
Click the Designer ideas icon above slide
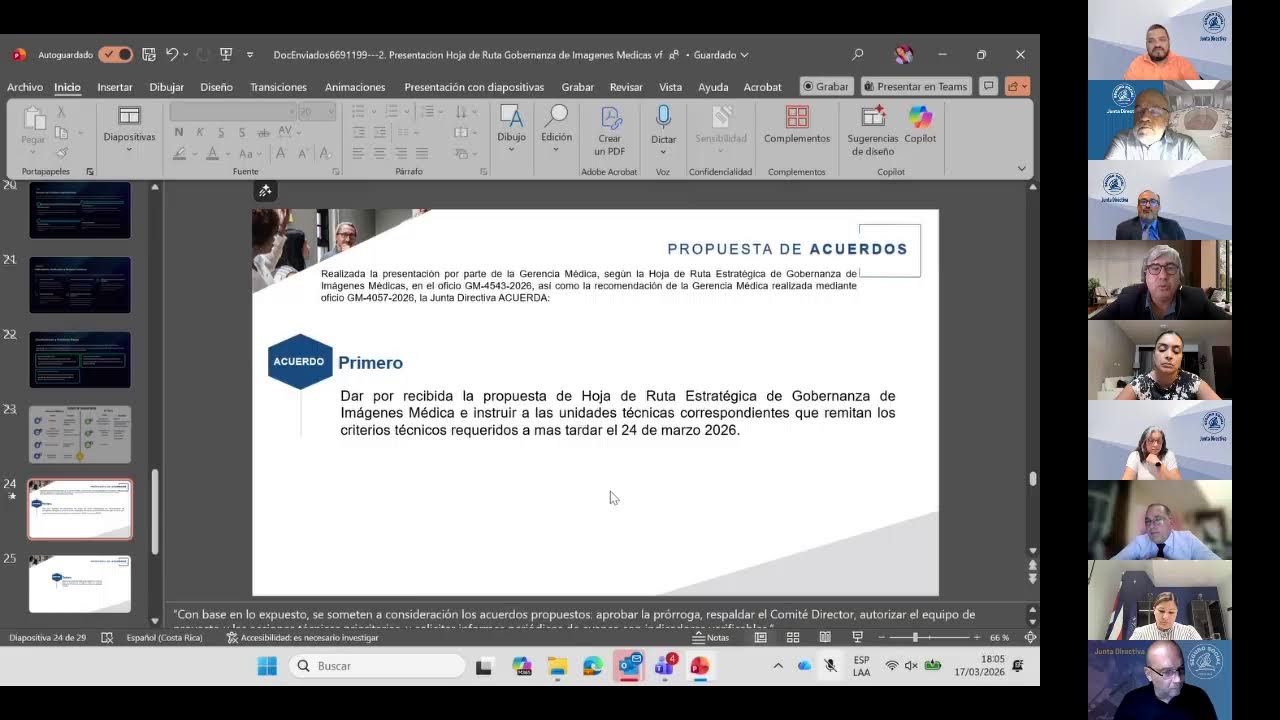pos(265,191)
